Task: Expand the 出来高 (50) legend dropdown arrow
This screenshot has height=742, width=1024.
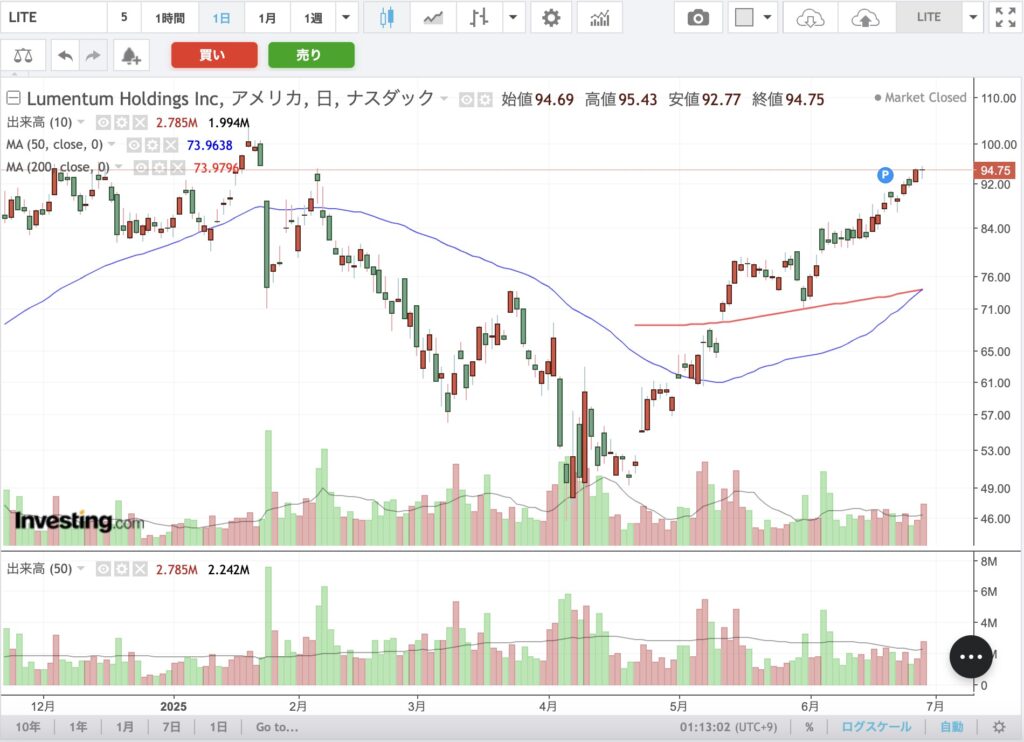Action: [81, 568]
